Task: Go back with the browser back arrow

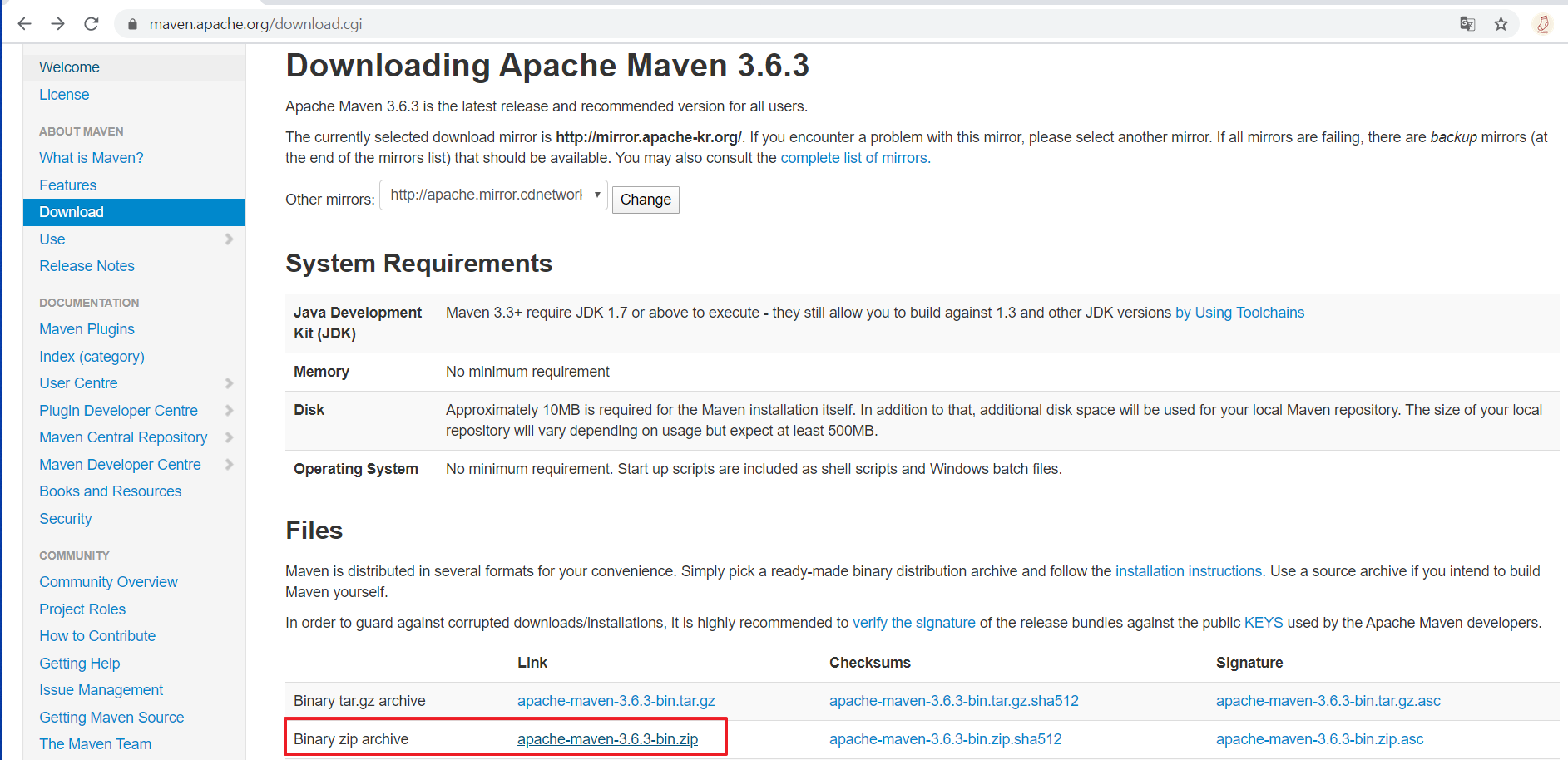Action: point(24,24)
